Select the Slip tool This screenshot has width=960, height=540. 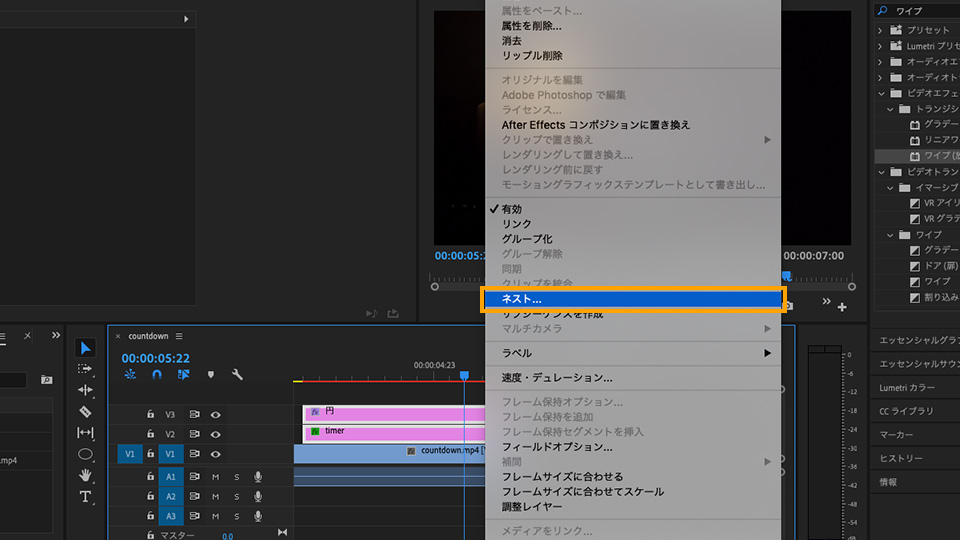85,433
